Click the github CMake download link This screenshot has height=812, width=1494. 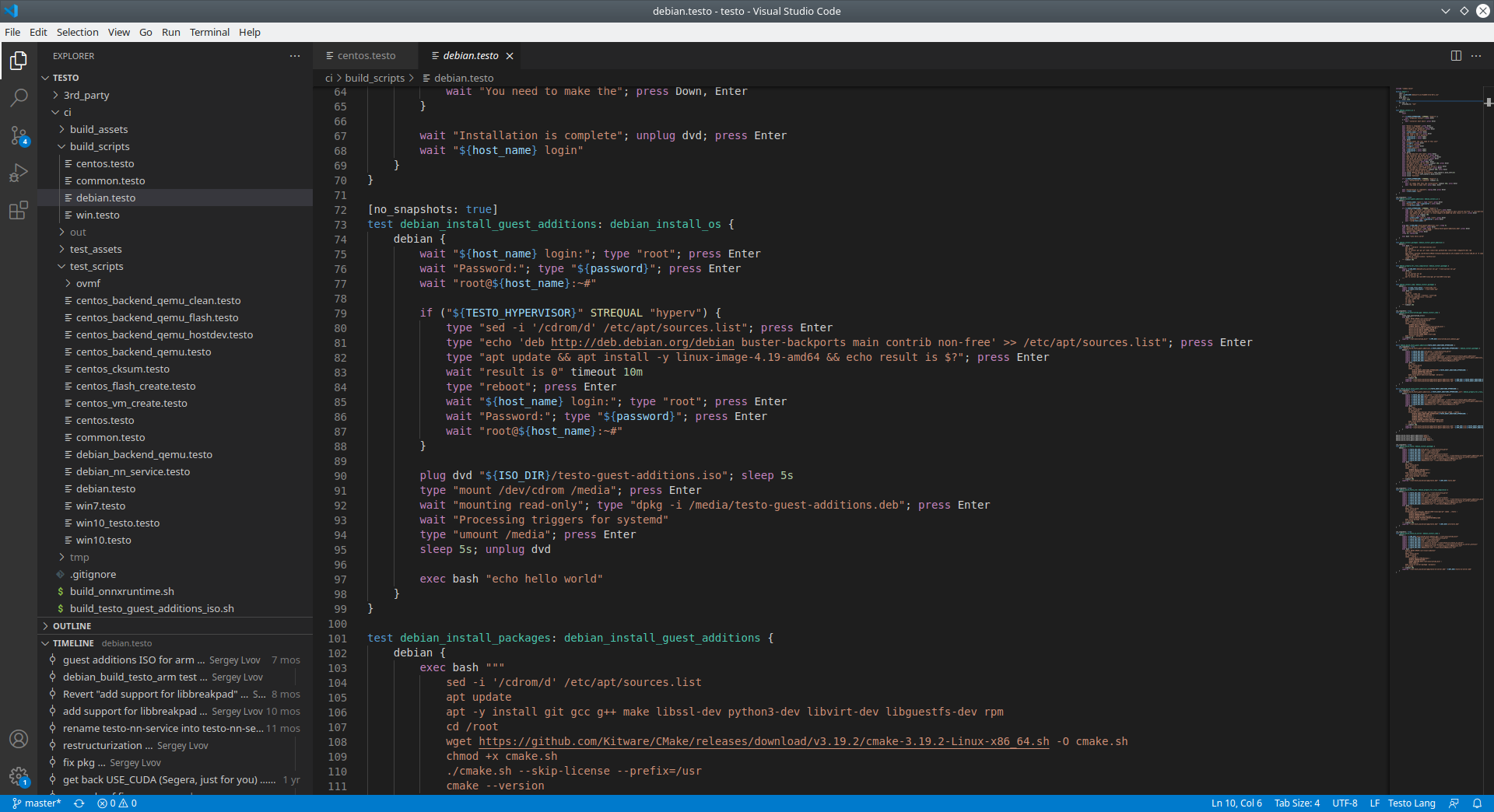[x=763, y=742]
